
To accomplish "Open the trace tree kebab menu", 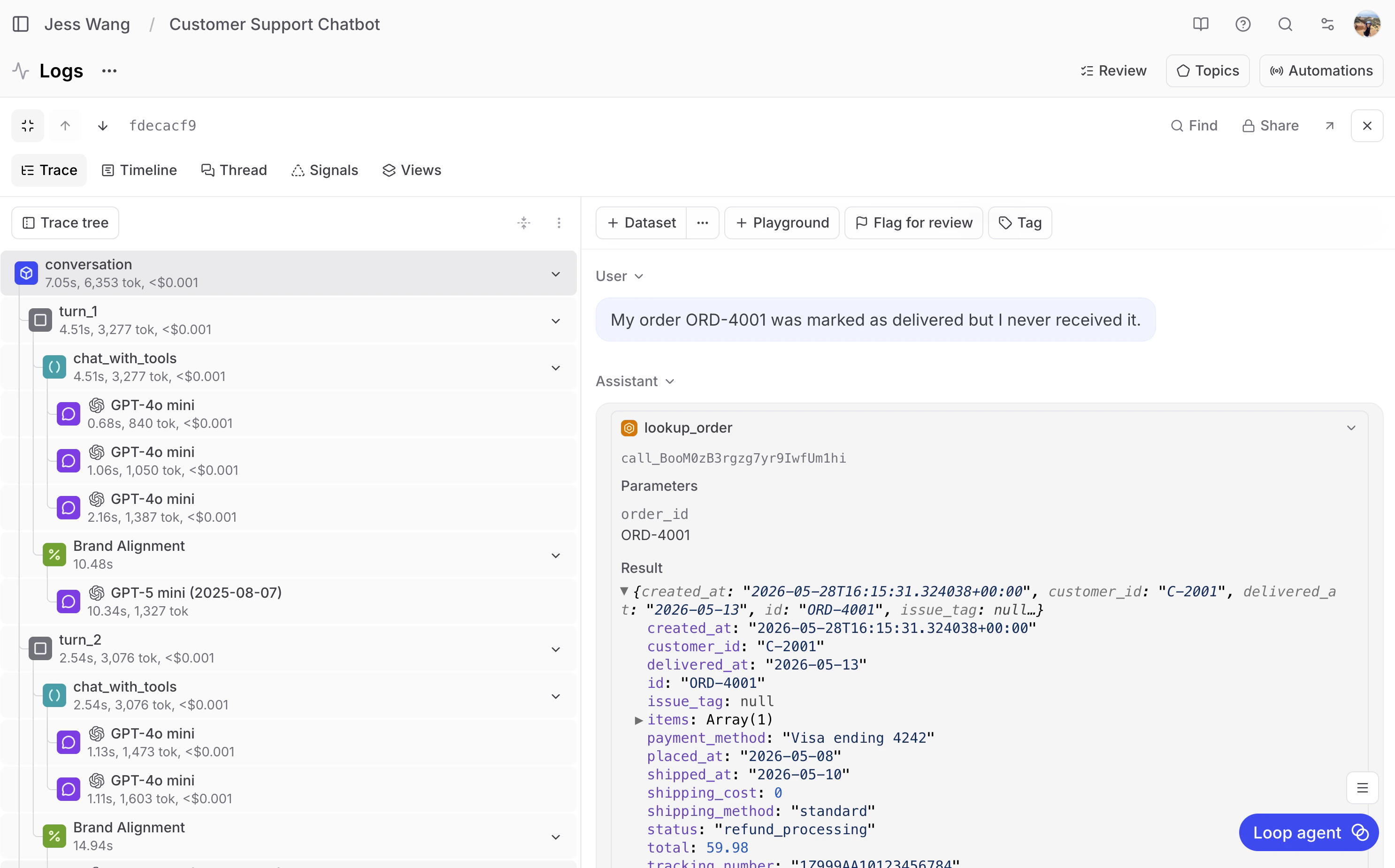I will (x=559, y=223).
